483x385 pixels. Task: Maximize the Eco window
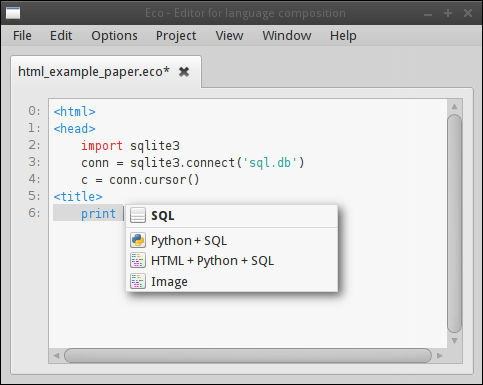[x=448, y=13]
